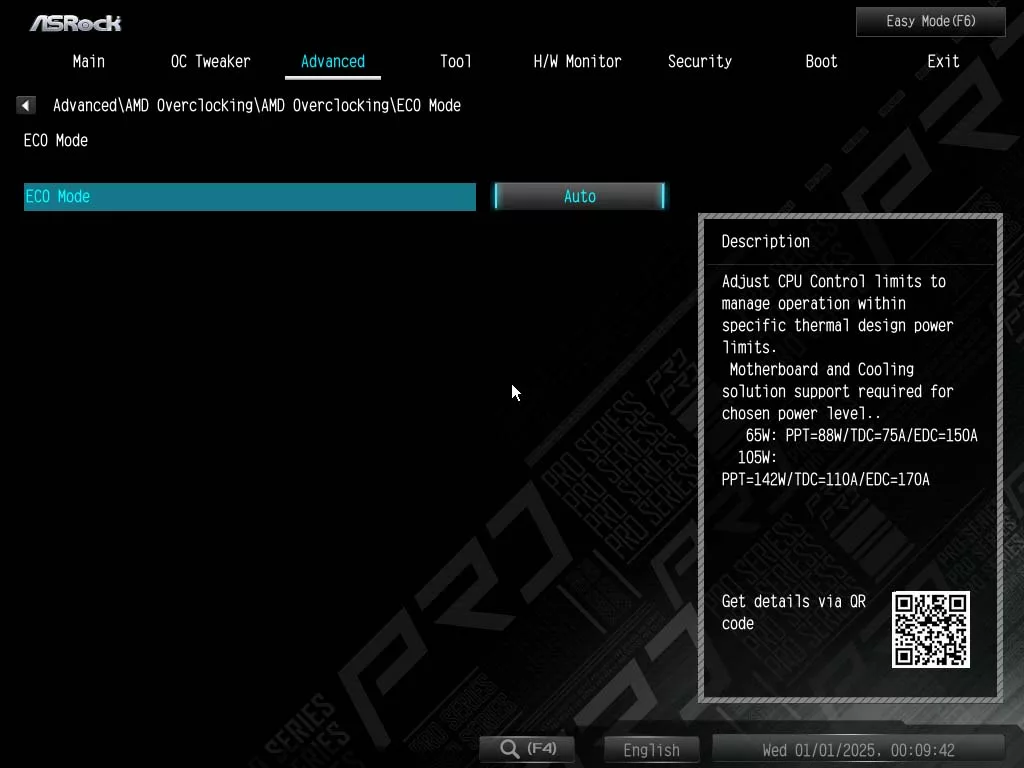
Task: Open the Security tab
Action: click(700, 61)
